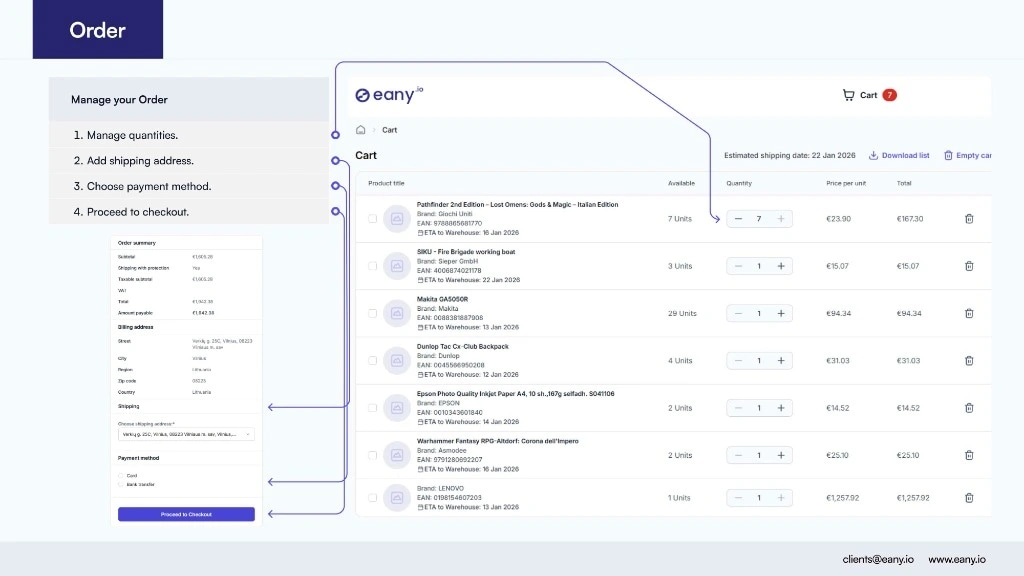Viewport: 1024px width, 576px height.
Task: Open the Cart icon in header
Action: [x=848, y=95]
